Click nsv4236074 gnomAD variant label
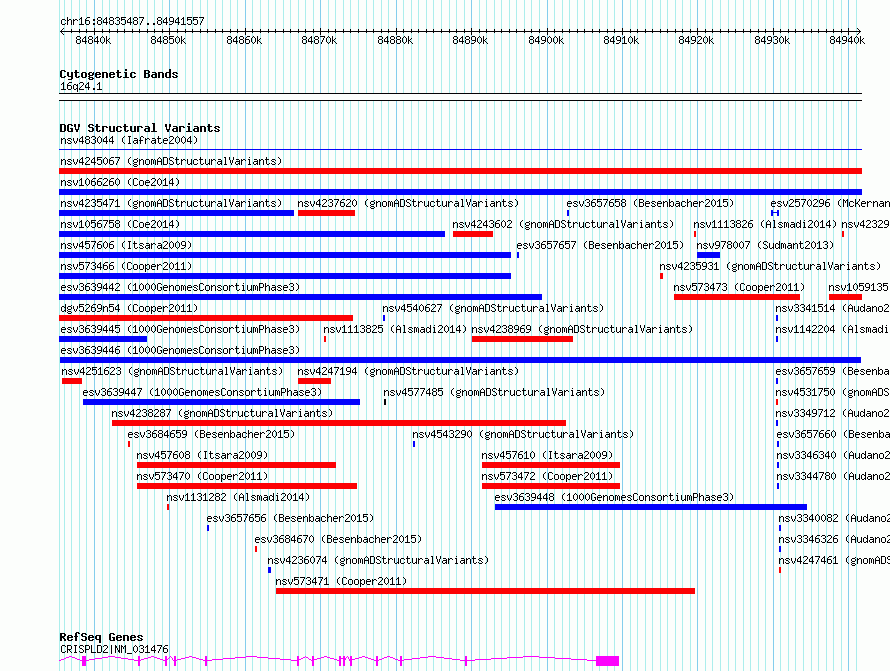 pos(378,560)
